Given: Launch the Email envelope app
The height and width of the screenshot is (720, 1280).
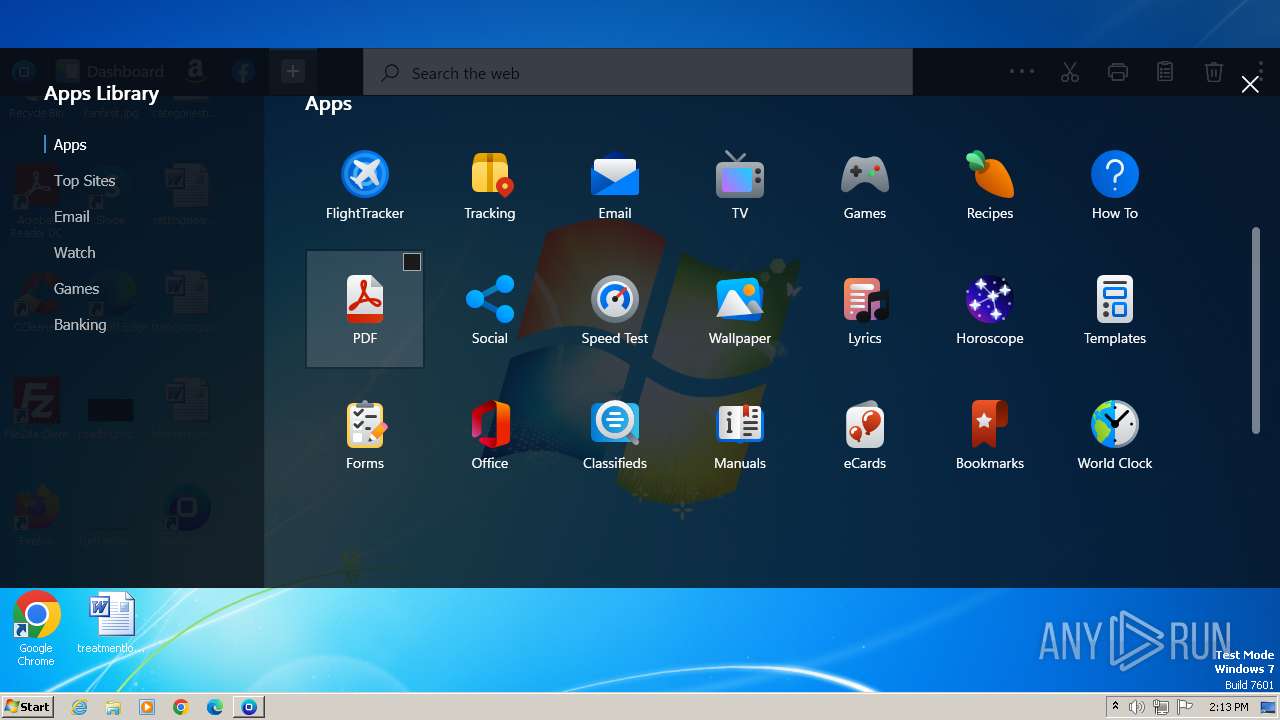Looking at the screenshot, I should (x=615, y=185).
